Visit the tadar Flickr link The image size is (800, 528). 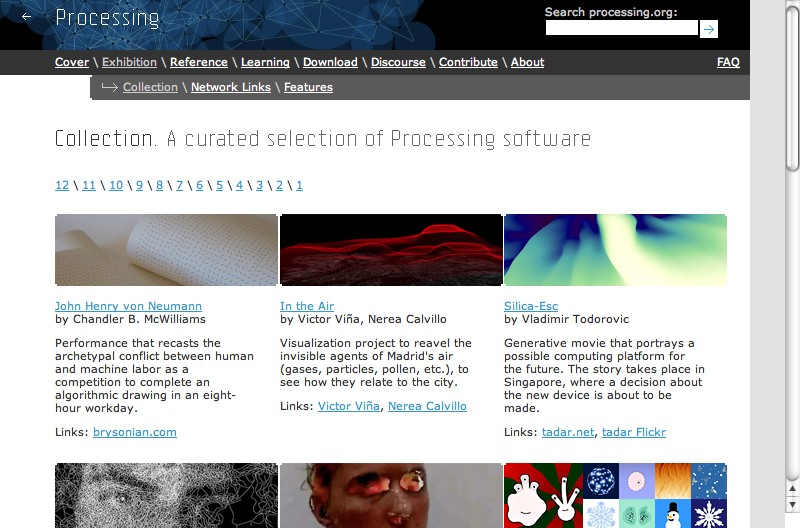click(x=634, y=432)
